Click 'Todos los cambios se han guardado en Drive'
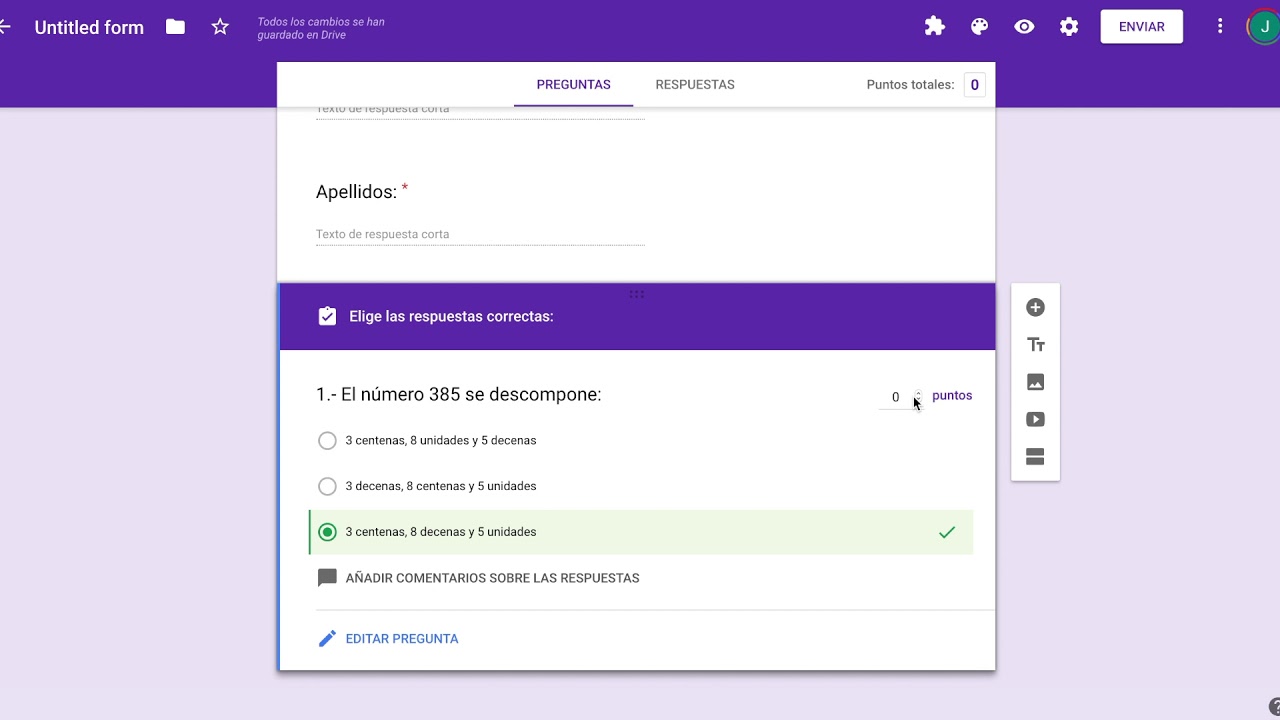The image size is (1280, 720). coord(321,28)
